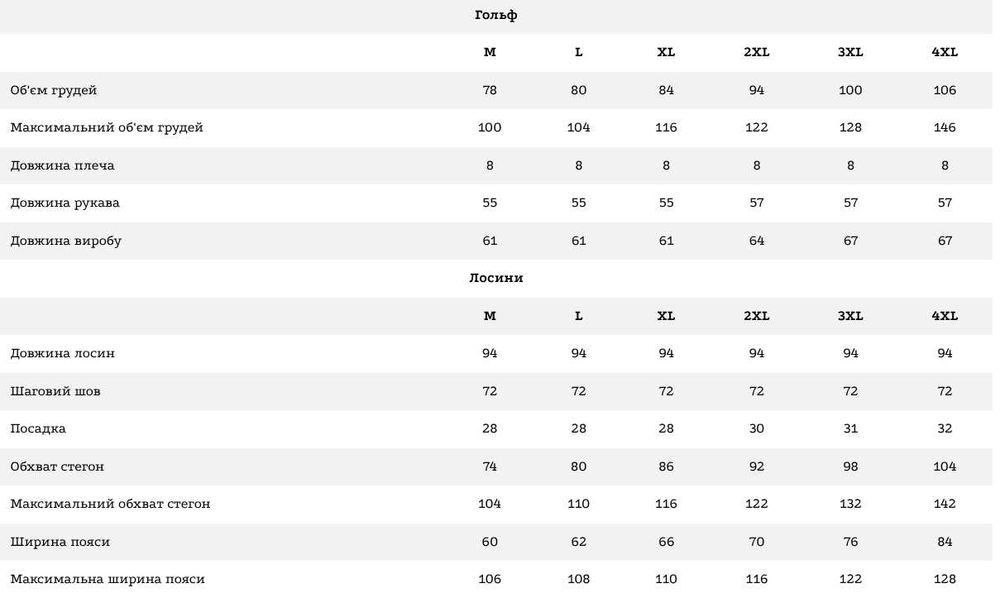Click the 2XL value 64 for Довжина виробу
The image size is (1000, 612).
756,241
